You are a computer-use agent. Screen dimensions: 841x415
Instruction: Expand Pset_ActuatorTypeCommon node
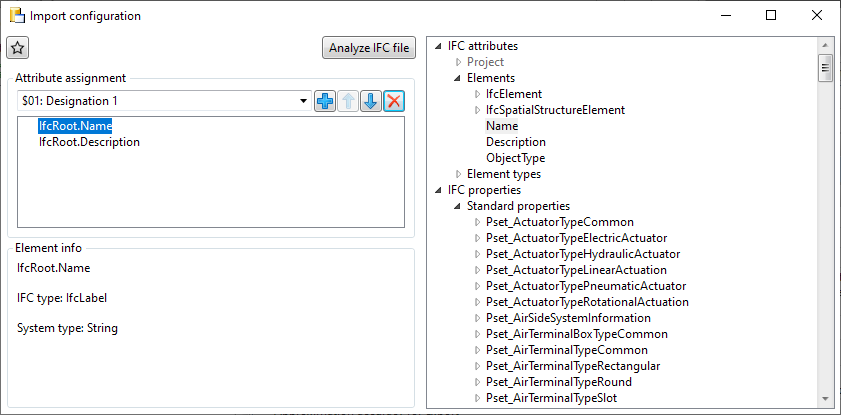477,222
